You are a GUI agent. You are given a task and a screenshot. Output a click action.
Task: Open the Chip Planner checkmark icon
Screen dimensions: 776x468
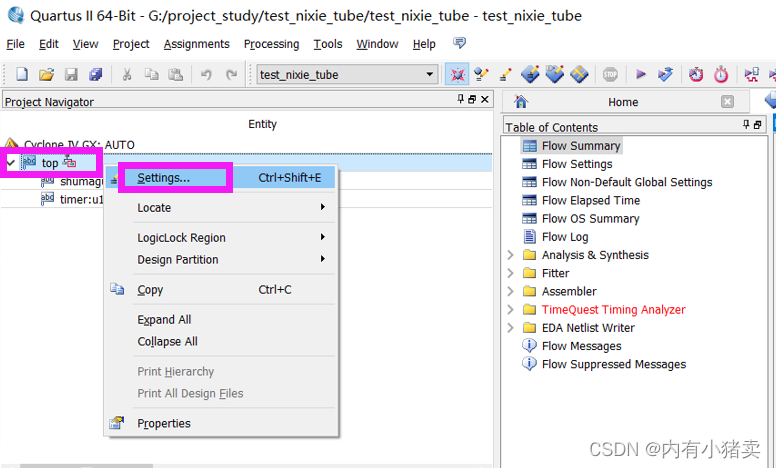[555, 75]
